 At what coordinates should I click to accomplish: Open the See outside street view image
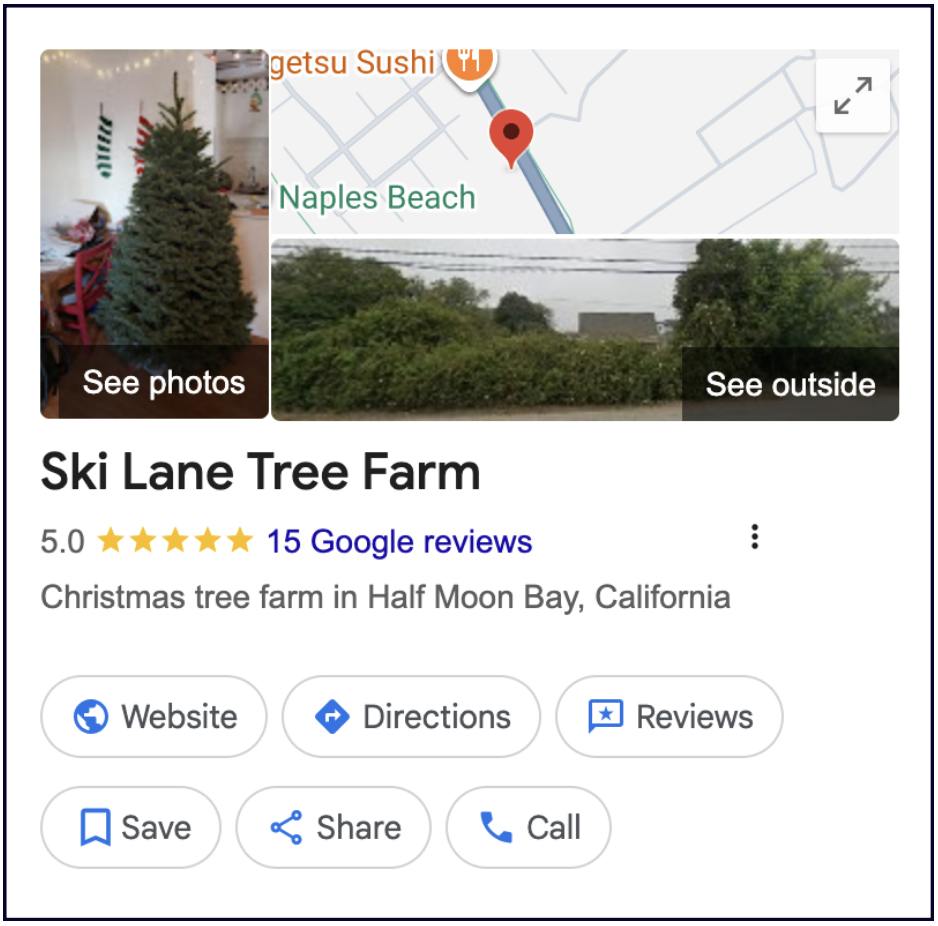[585, 329]
